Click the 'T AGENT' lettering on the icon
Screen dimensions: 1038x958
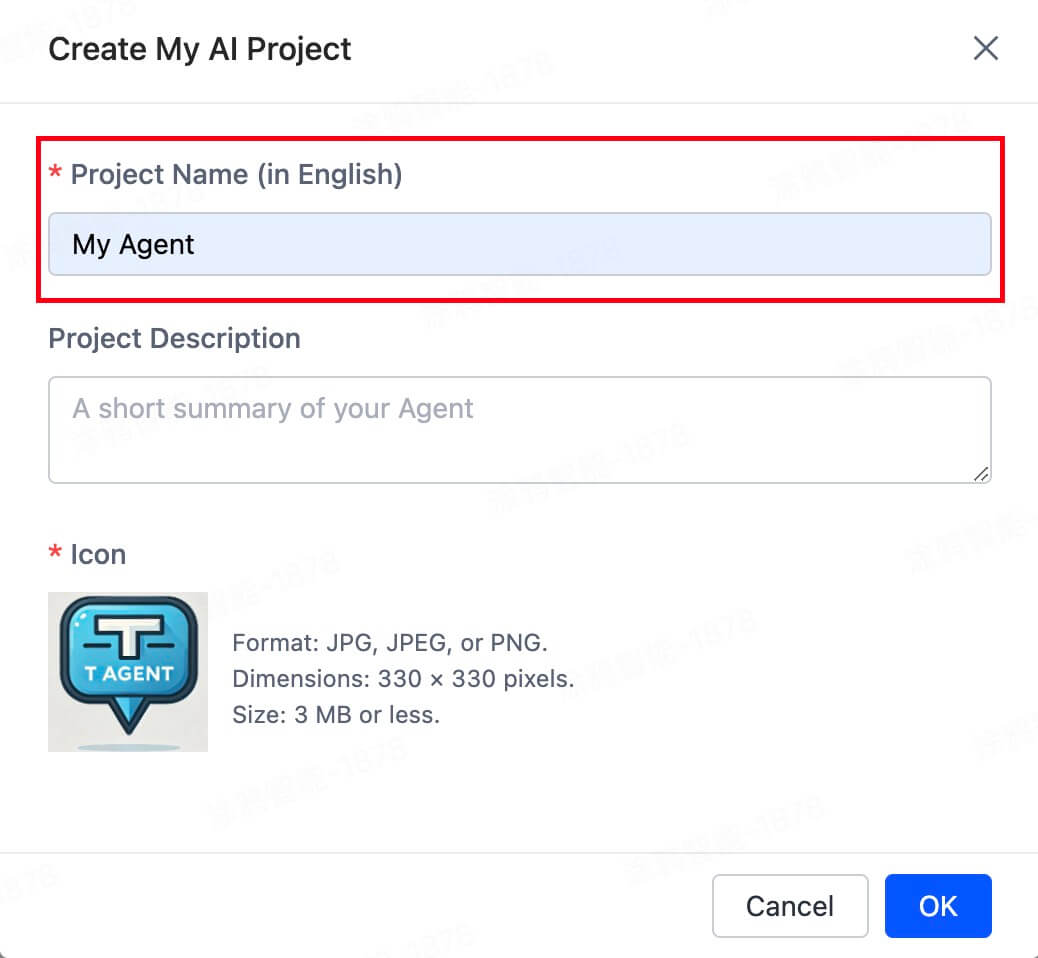click(129, 674)
